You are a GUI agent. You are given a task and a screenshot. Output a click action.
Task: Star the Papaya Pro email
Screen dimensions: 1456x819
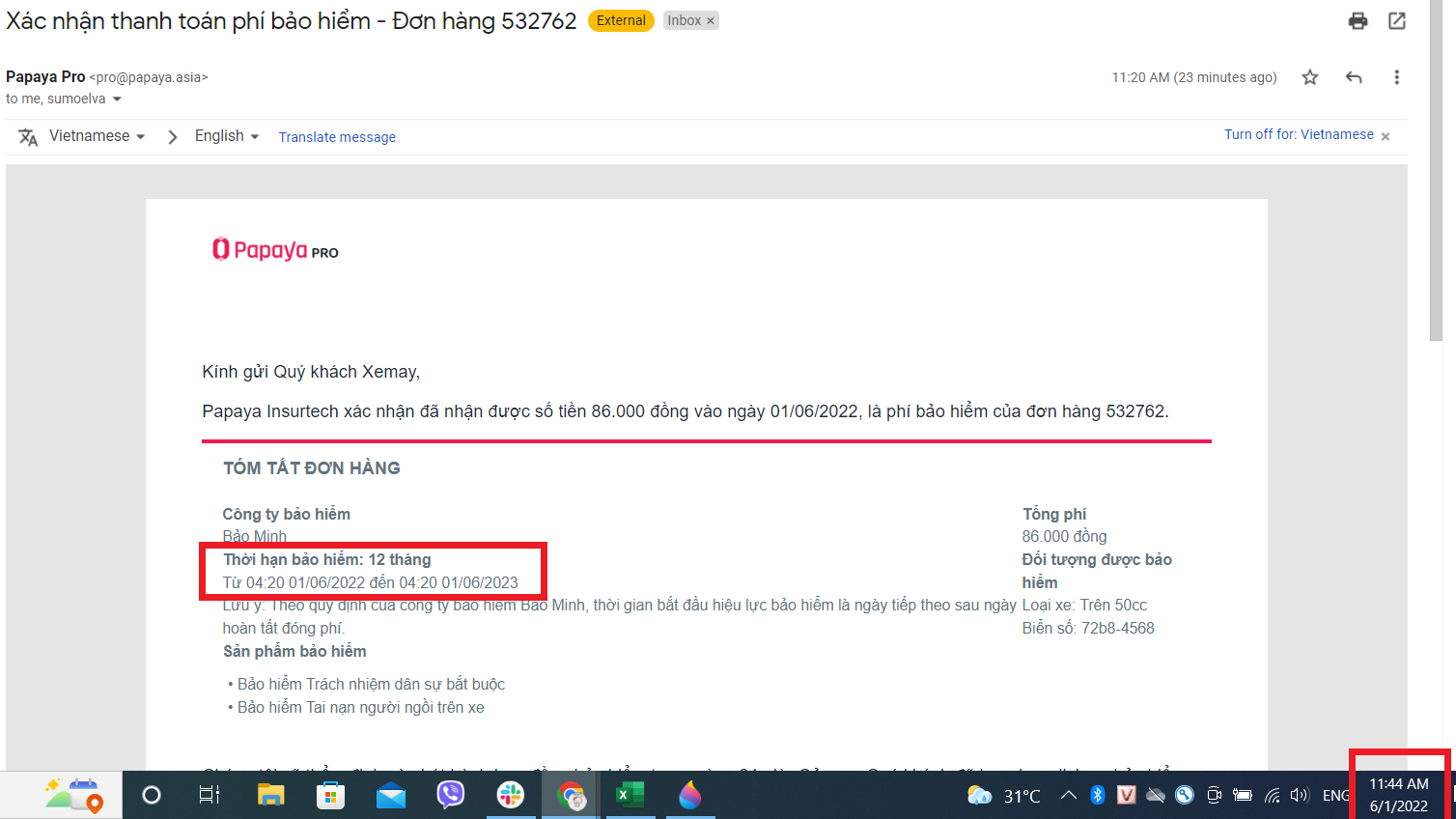pyautogui.click(x=1310, y=77)
